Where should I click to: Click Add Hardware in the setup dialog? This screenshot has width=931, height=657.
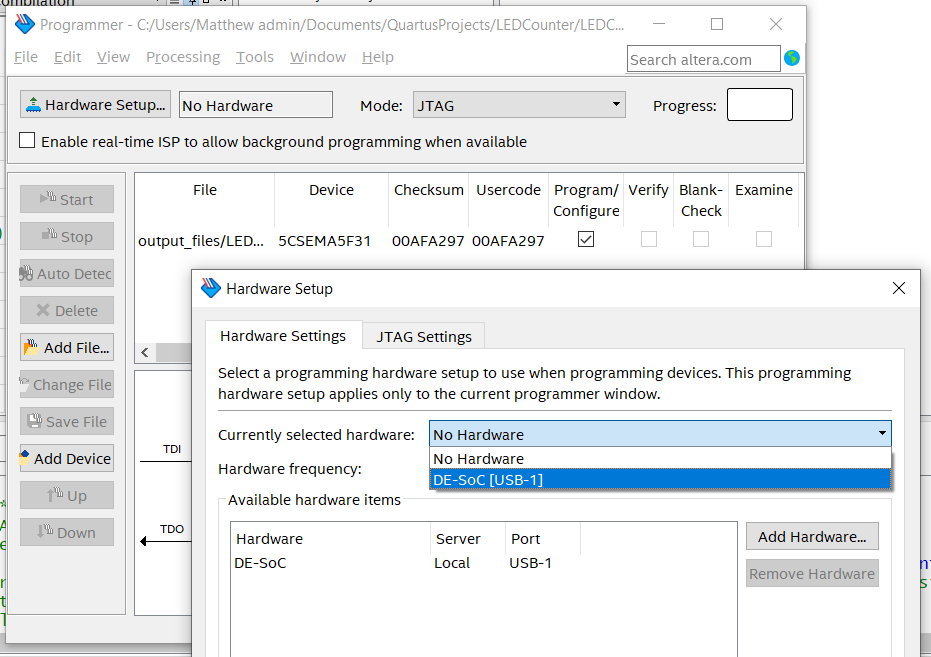[x=812, y=537]
